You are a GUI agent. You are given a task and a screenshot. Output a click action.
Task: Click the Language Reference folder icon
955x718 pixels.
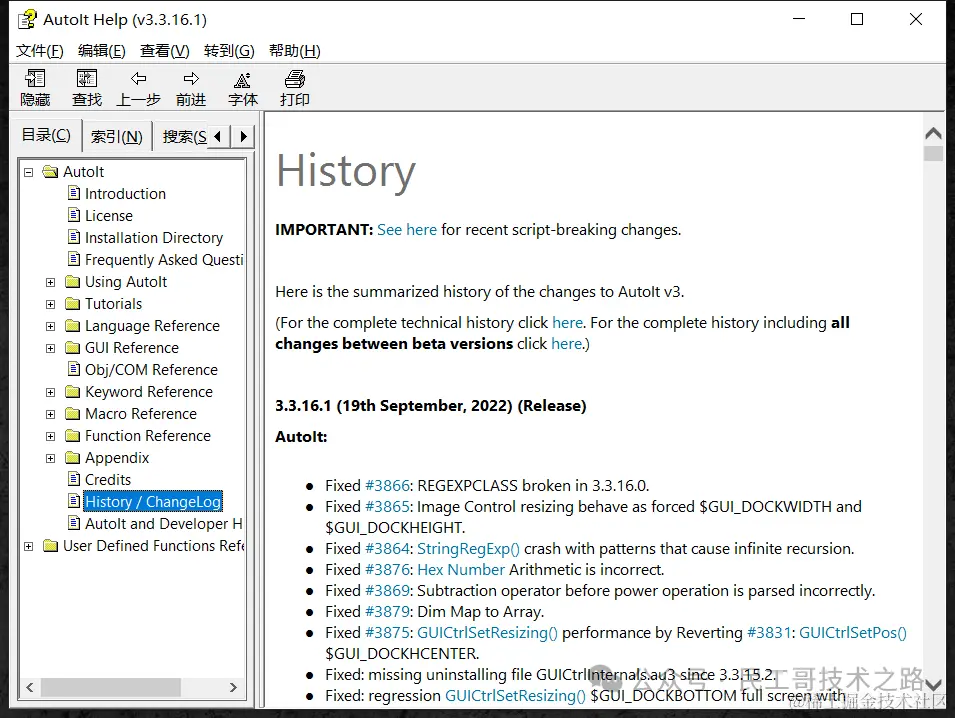[x=72, y=325]
